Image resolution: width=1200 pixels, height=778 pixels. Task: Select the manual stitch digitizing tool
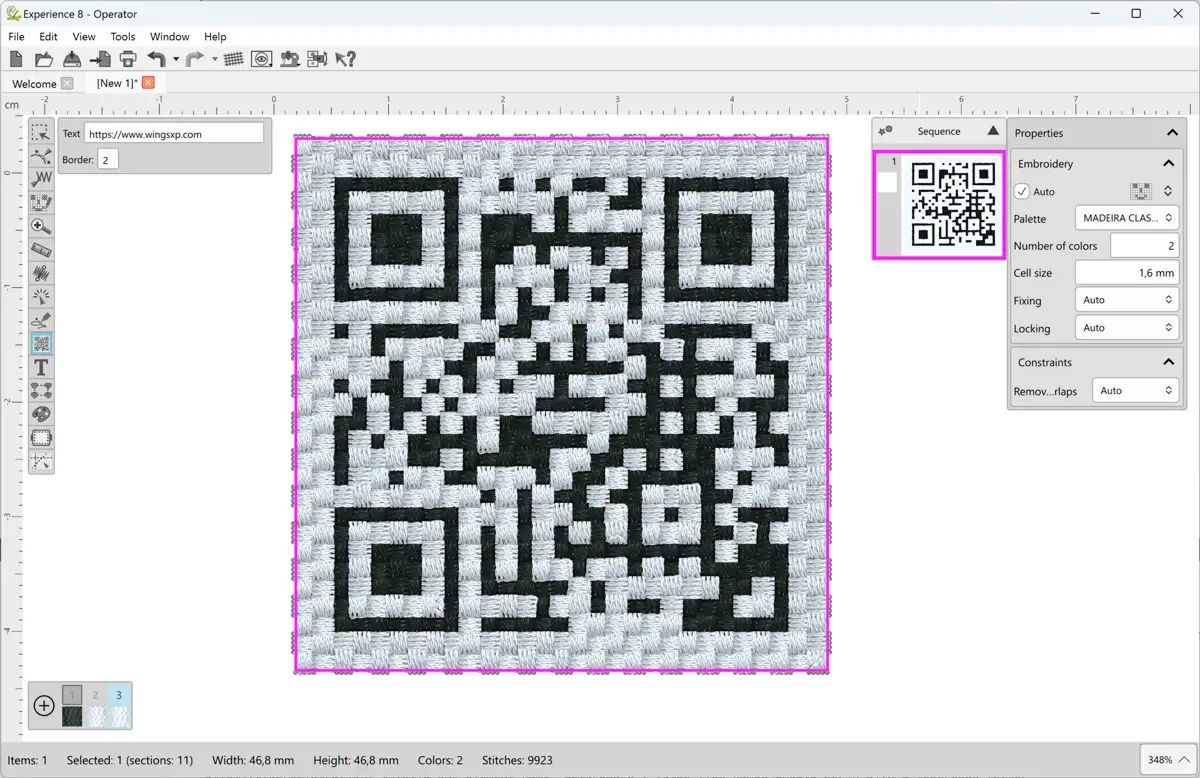41,273
